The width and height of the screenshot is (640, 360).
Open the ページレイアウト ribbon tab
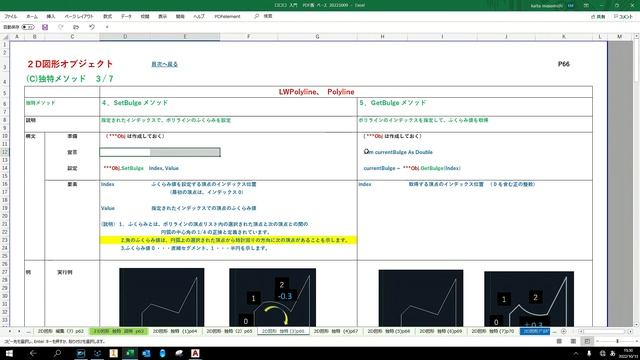79,16
